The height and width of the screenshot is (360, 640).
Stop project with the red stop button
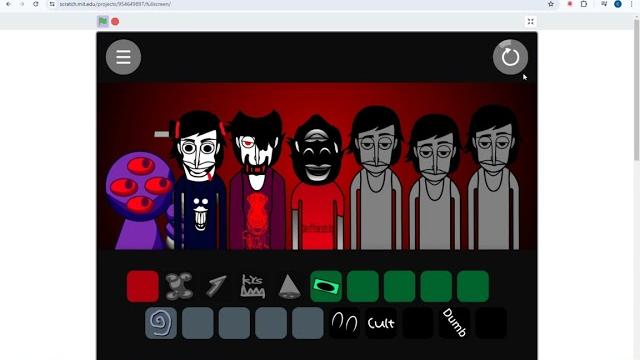(x=115, y=21)
